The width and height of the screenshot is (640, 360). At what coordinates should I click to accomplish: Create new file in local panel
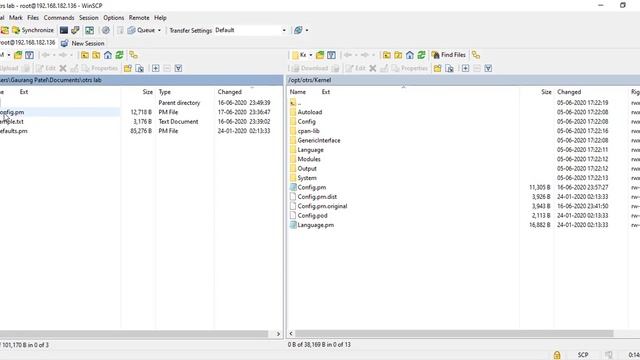tap(140, 68)
